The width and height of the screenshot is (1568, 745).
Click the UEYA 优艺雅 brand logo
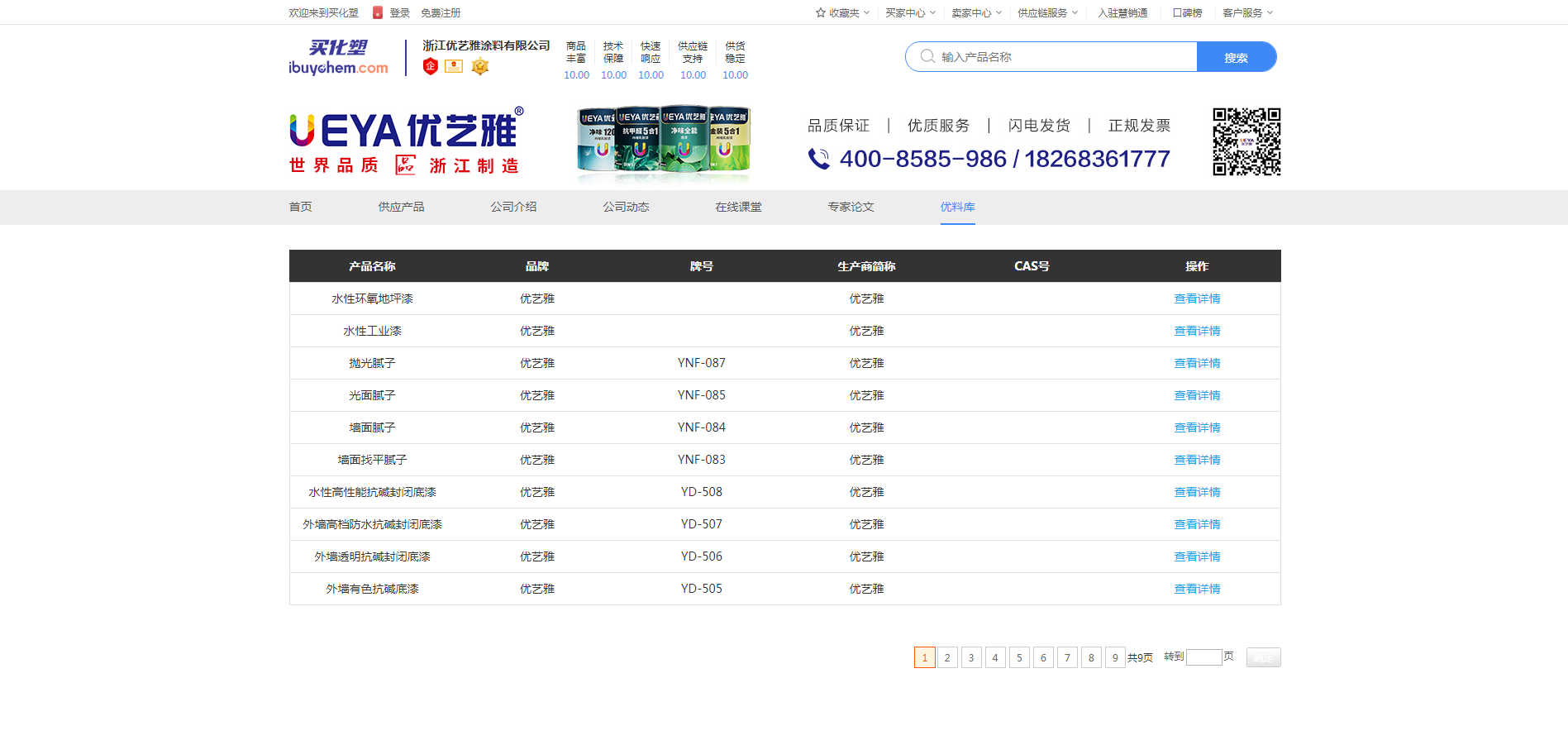point(406,141)
